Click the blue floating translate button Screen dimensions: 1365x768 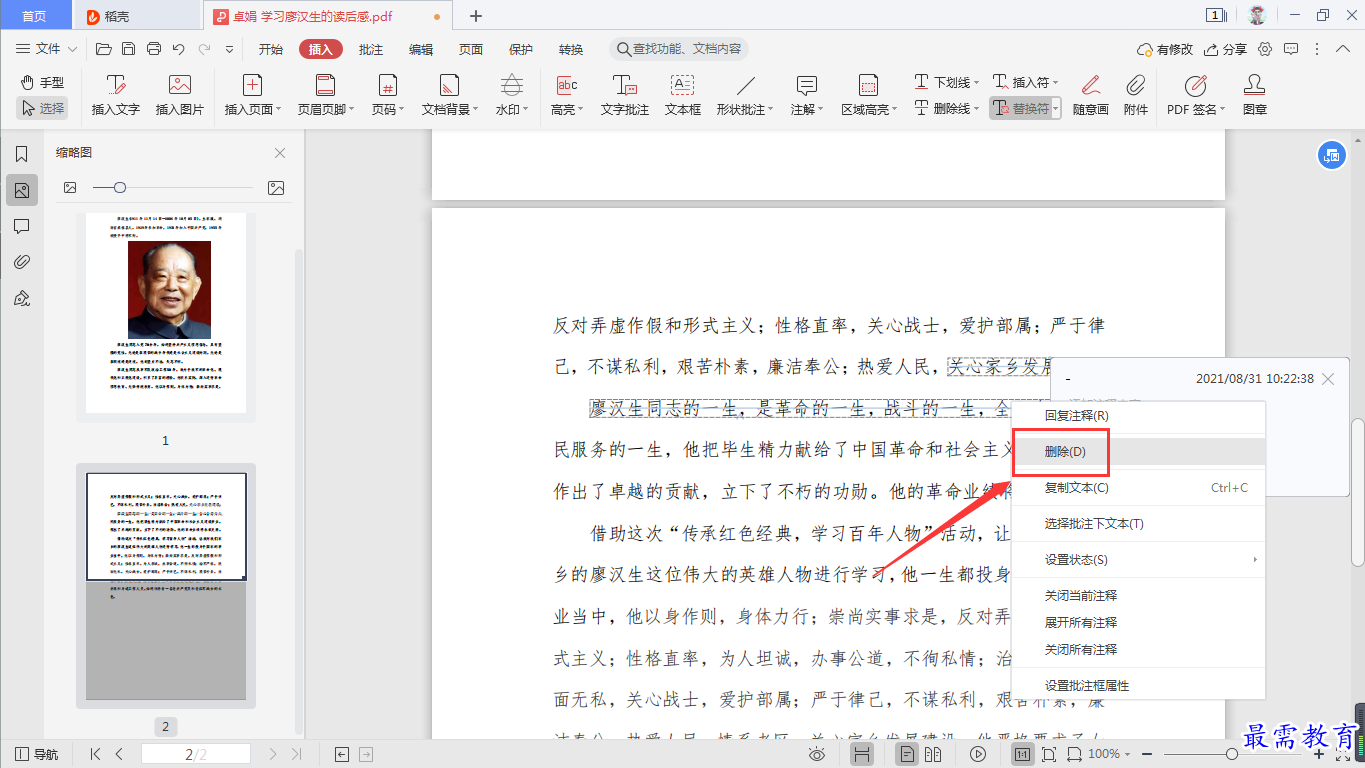click(x=1331, y=155)
